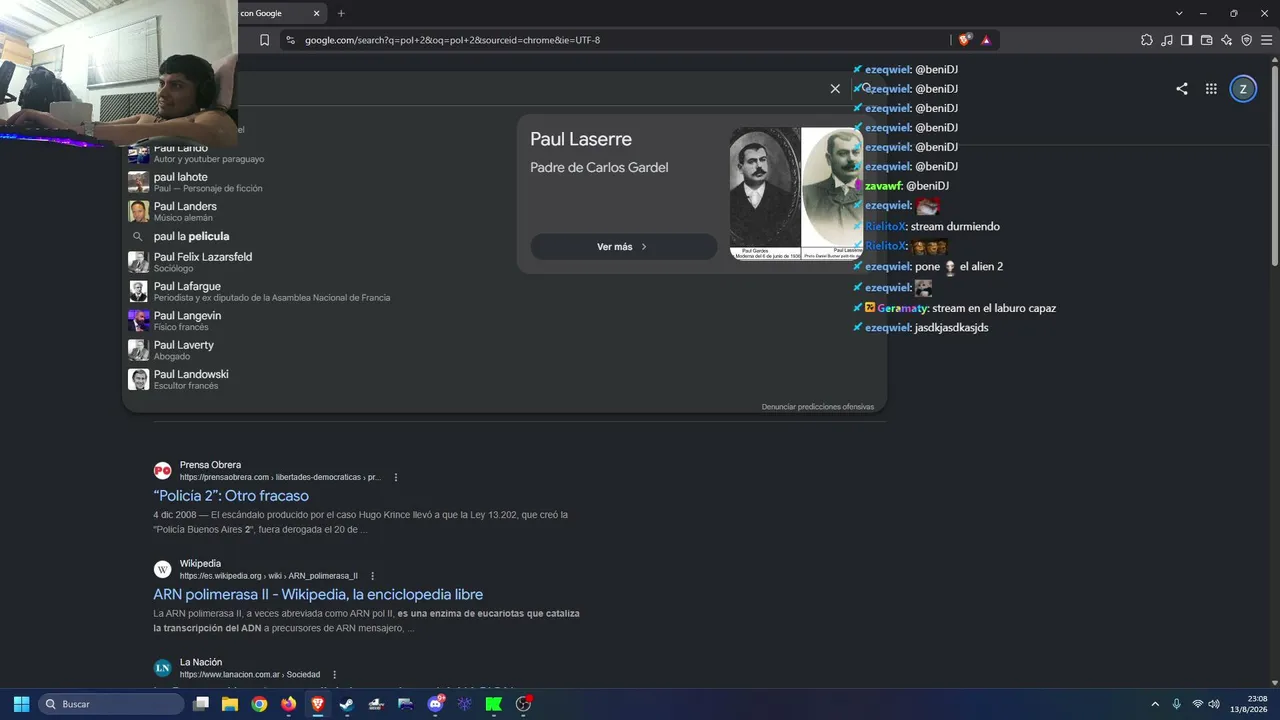Image resolution: width=1280 pixels, height=720 pixels.
Task: Open the Paul Gardes portrait thumbnail
Action: coord(765,193)
